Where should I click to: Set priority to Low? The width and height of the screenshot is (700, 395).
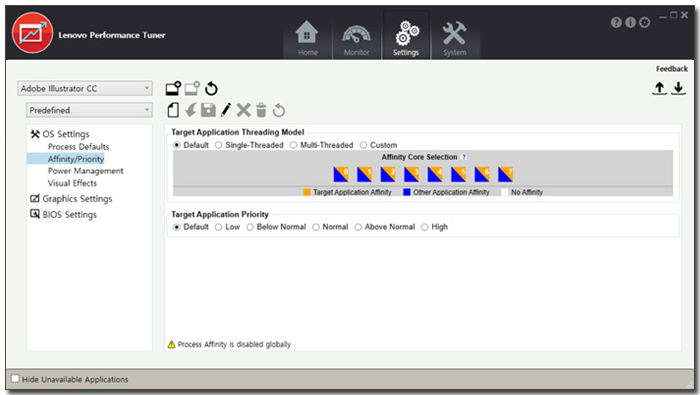click(218, 227)
